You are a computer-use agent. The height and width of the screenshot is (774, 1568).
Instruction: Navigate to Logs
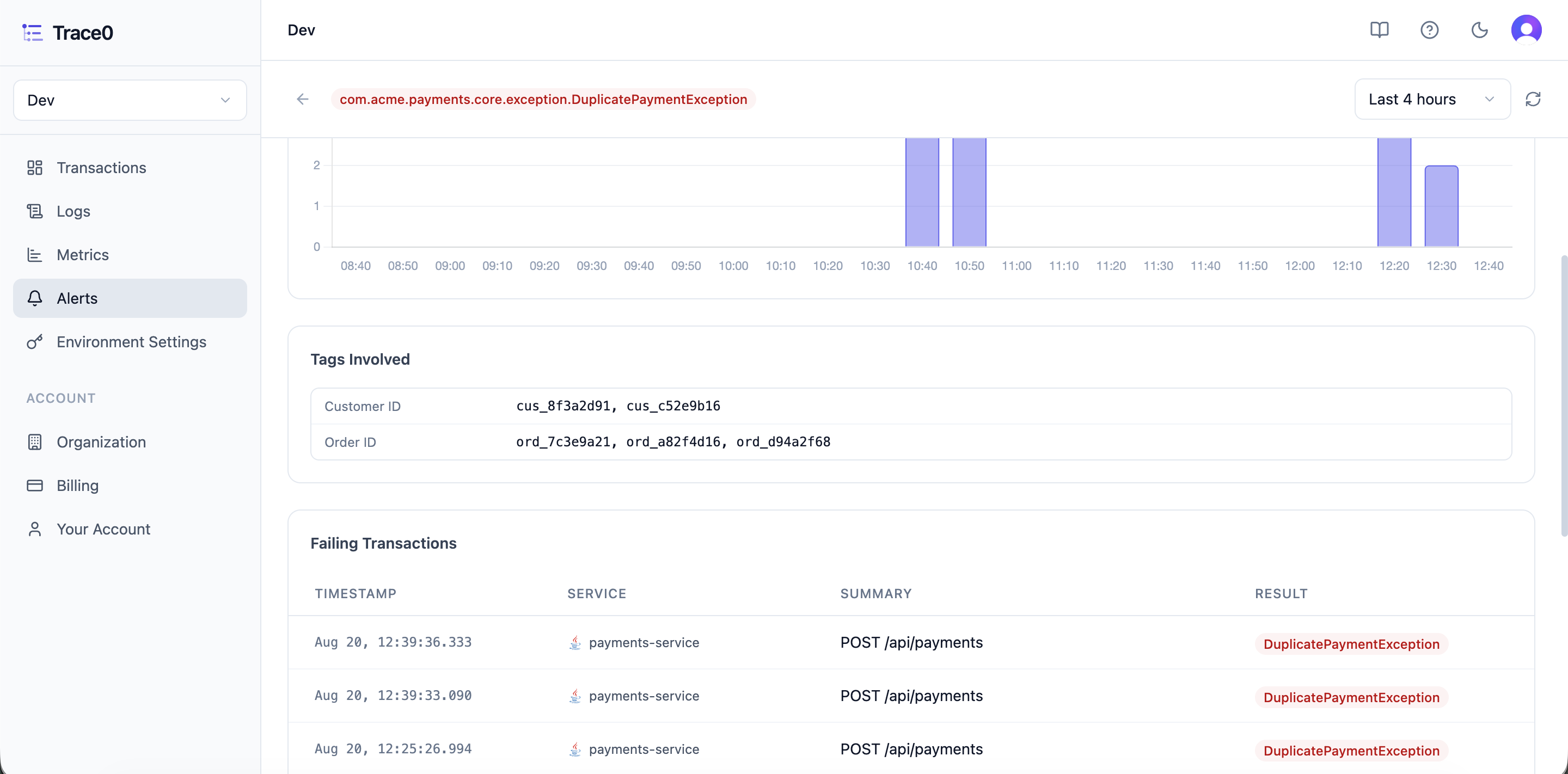pos(130,211)
